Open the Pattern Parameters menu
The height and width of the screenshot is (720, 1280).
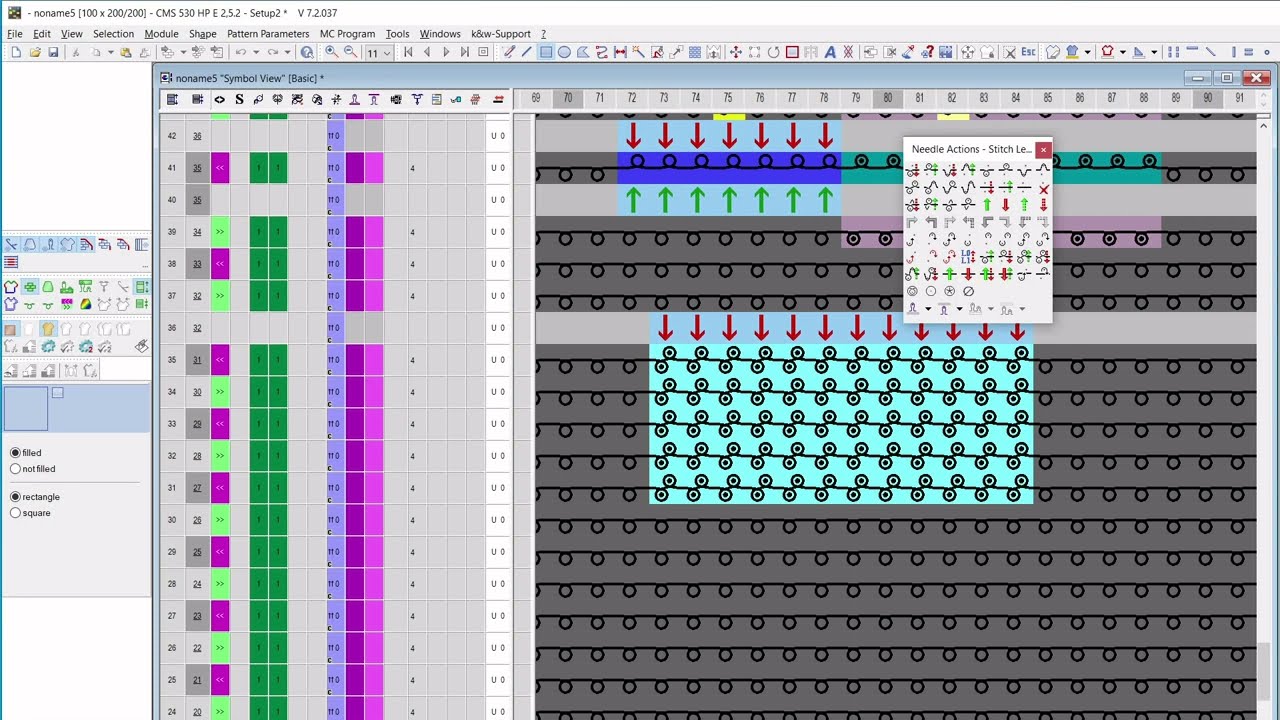(268, 33)
